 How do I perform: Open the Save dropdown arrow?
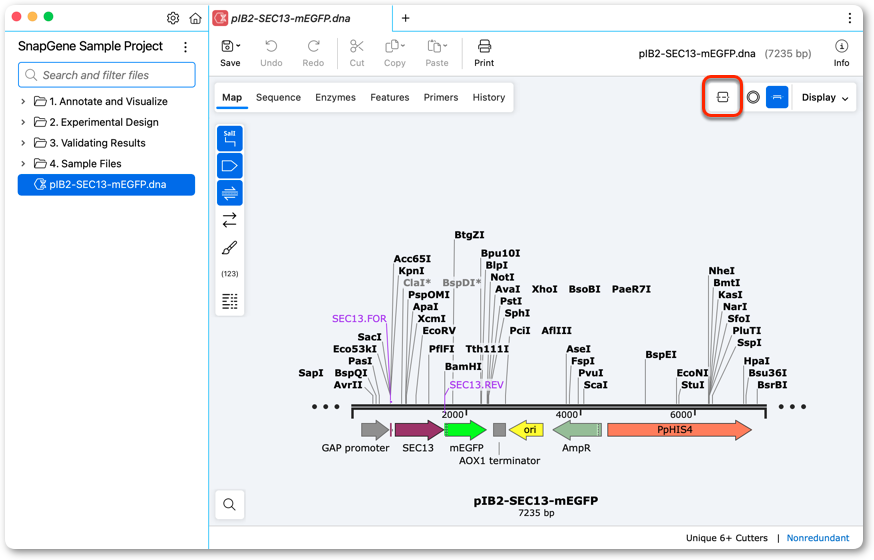point(239,46)
